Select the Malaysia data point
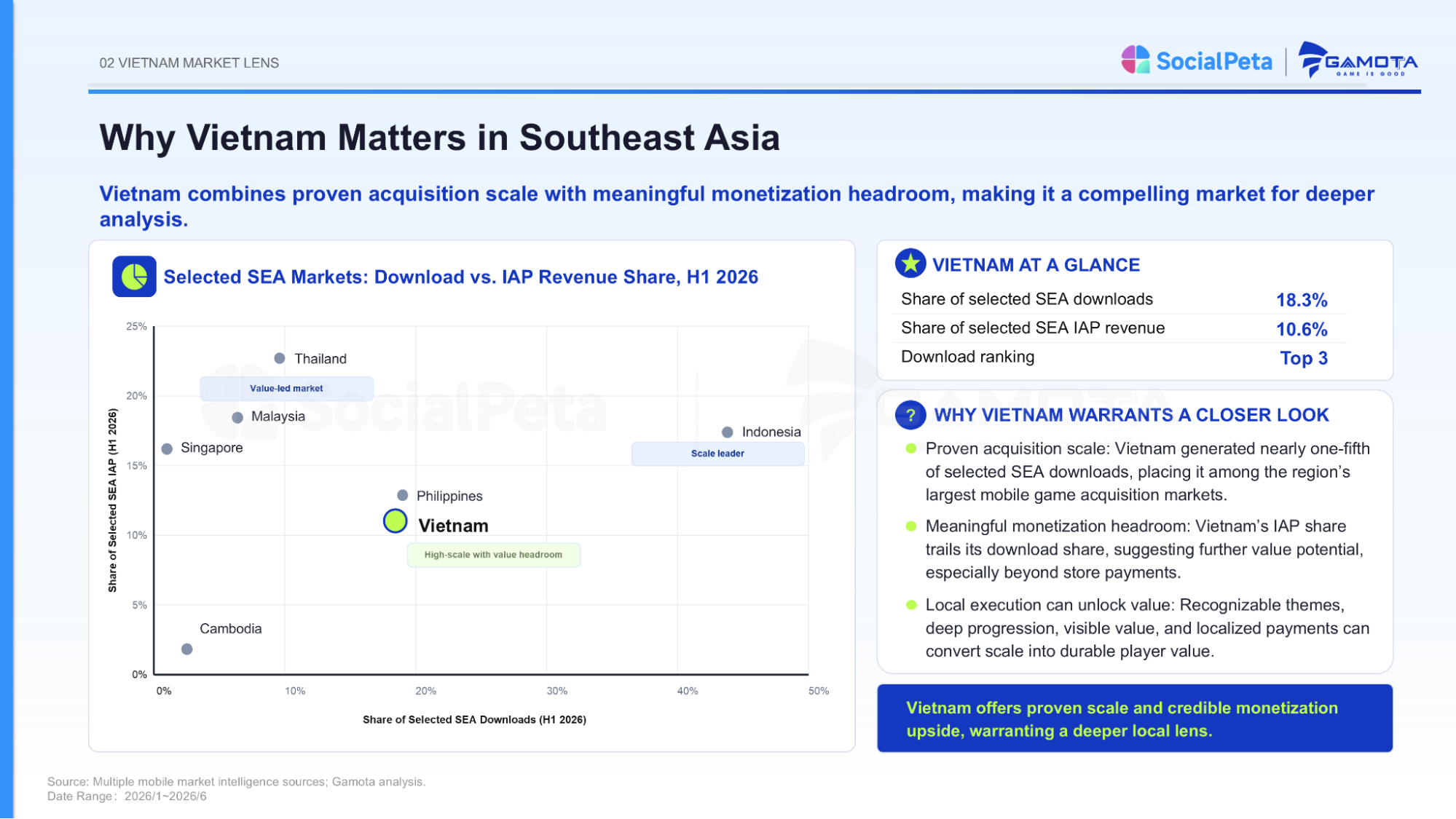The height and width of the screenshot is (819, 1456). pos(237,417)
